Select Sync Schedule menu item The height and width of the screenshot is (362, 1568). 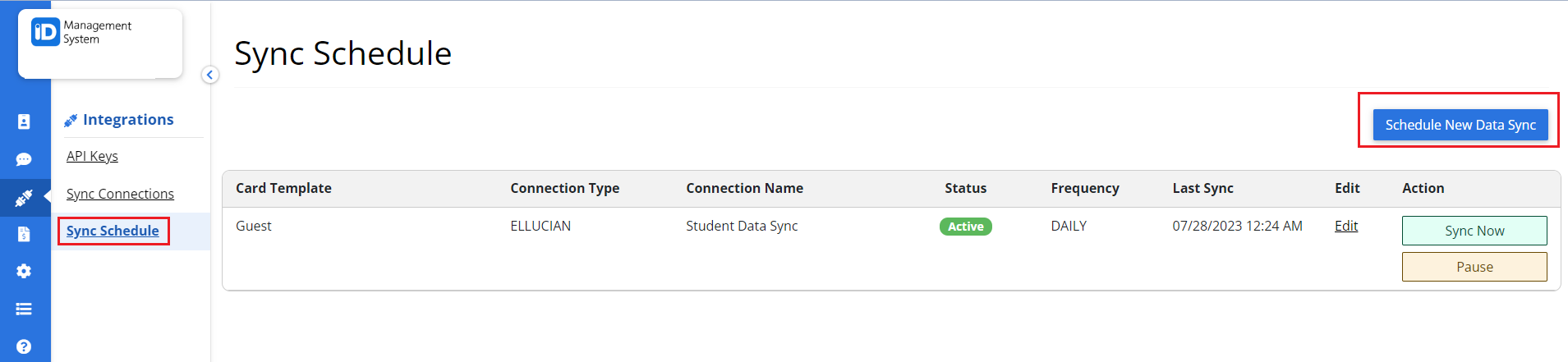113,231
